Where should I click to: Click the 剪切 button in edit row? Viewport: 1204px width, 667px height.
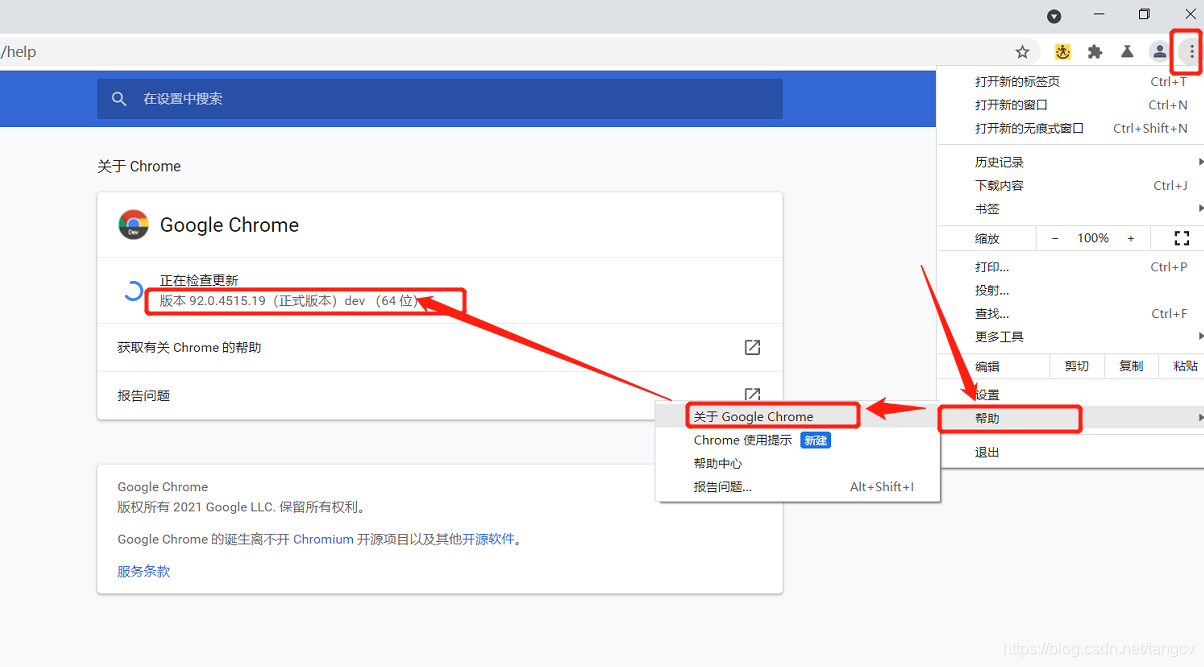point(1077,366)
